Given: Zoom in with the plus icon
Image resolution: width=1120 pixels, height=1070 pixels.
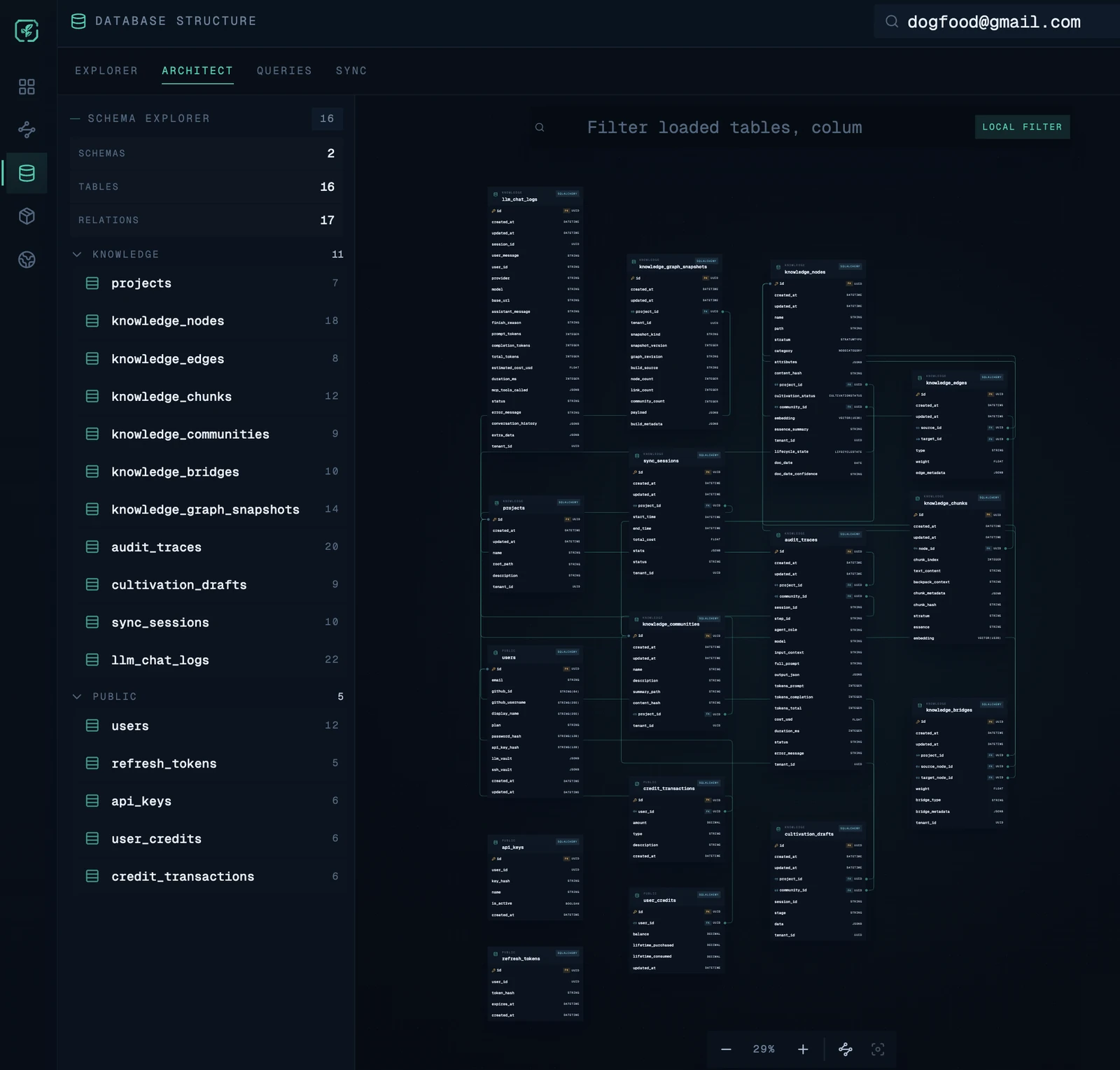Looking at the screenshot, I should click(x=803, y=1049).
